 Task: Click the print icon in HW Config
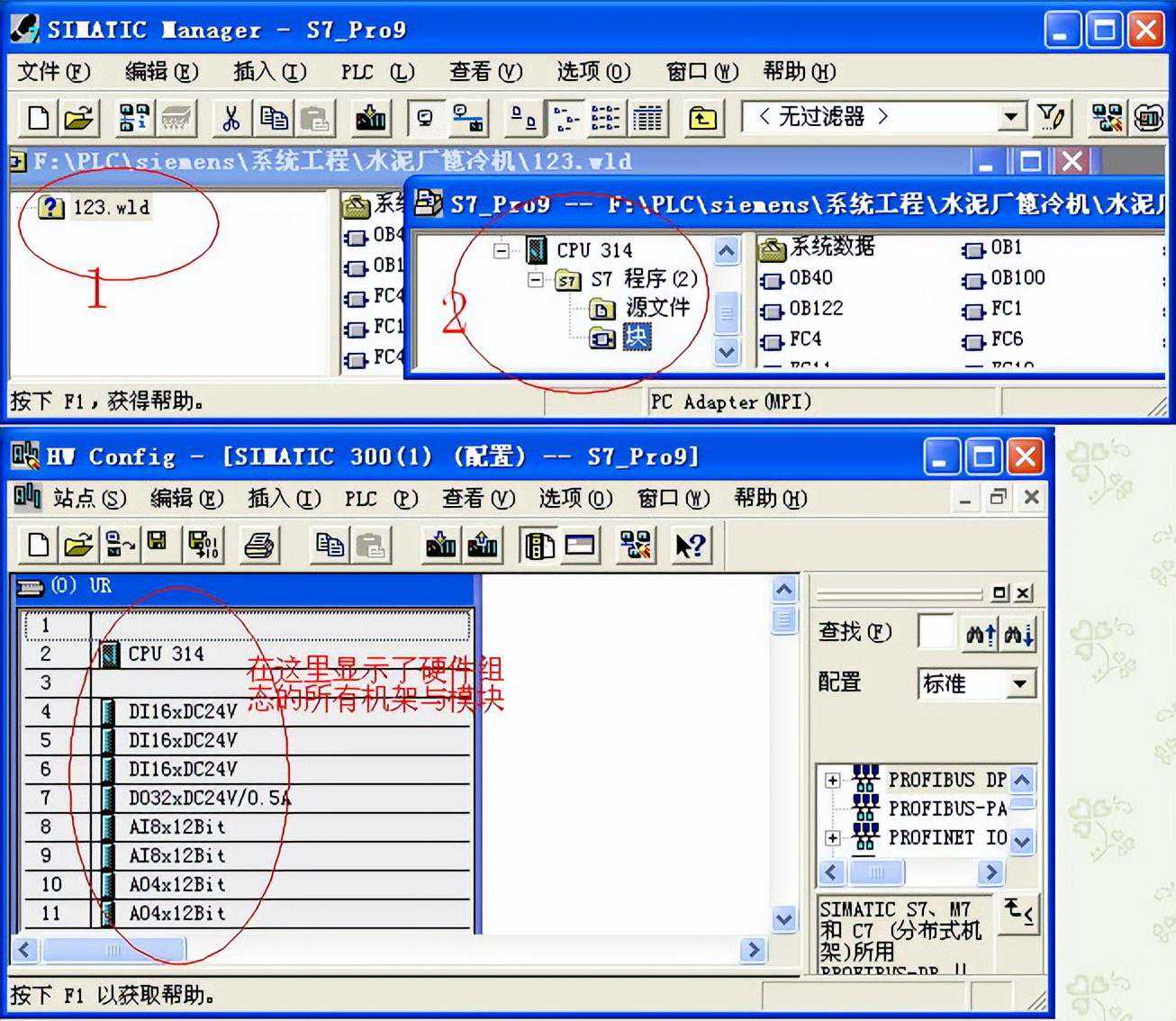[259, 545]
